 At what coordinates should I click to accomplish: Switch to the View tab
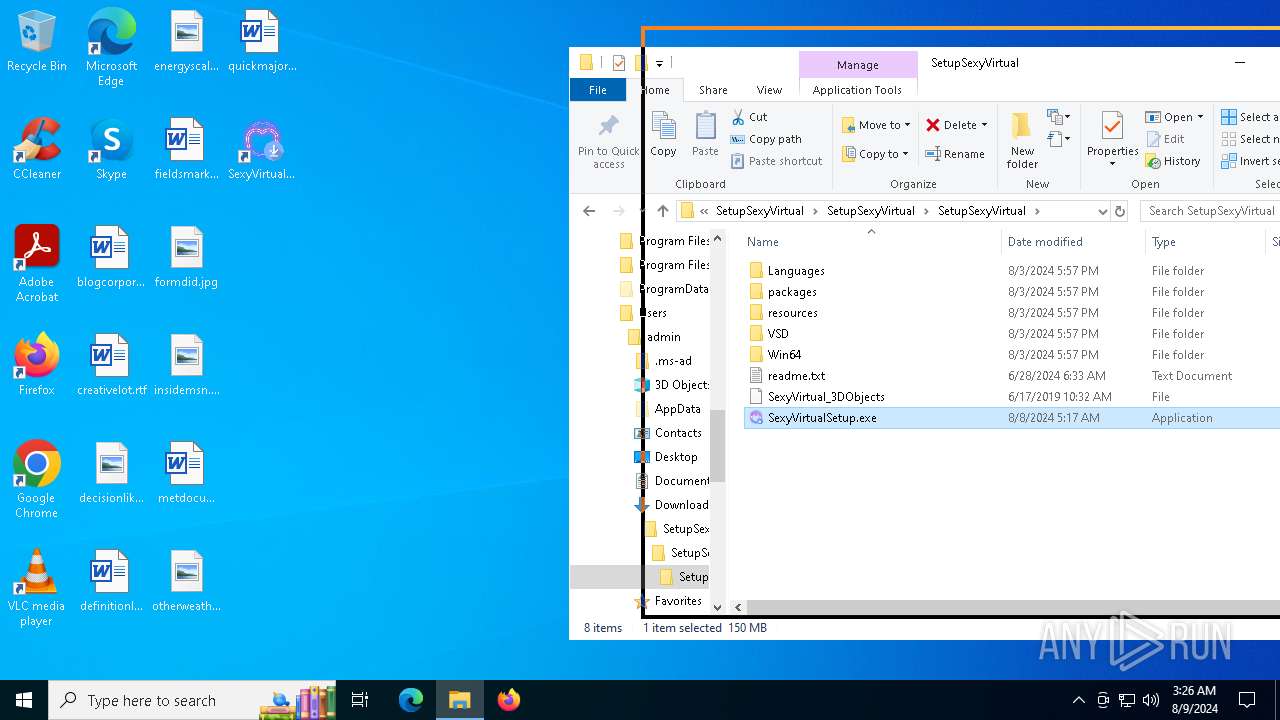(x=769, y=90)
